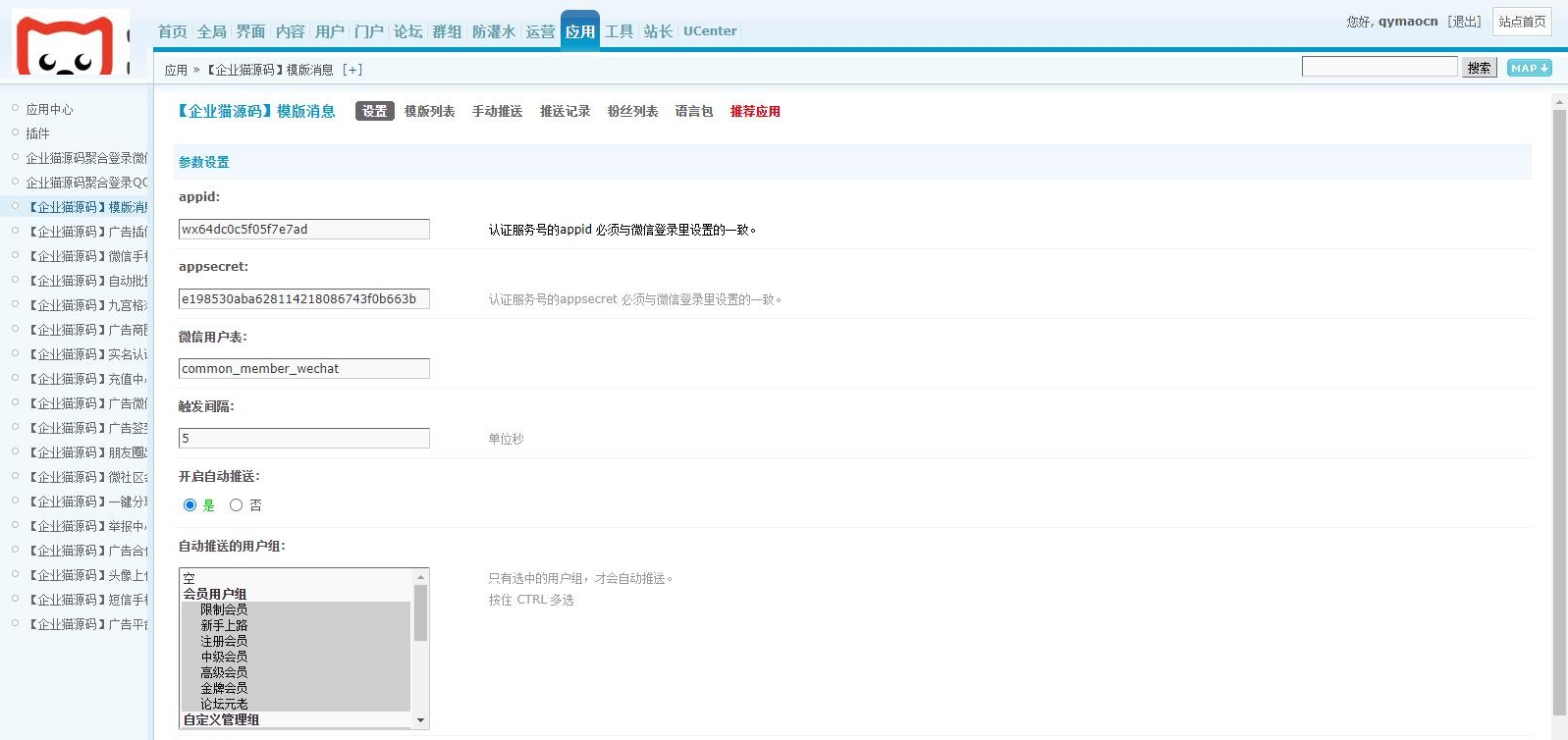Click listbox scroll-down arrow
Image resolution: width=1568 pixels, height=740 pixels.
421,720
